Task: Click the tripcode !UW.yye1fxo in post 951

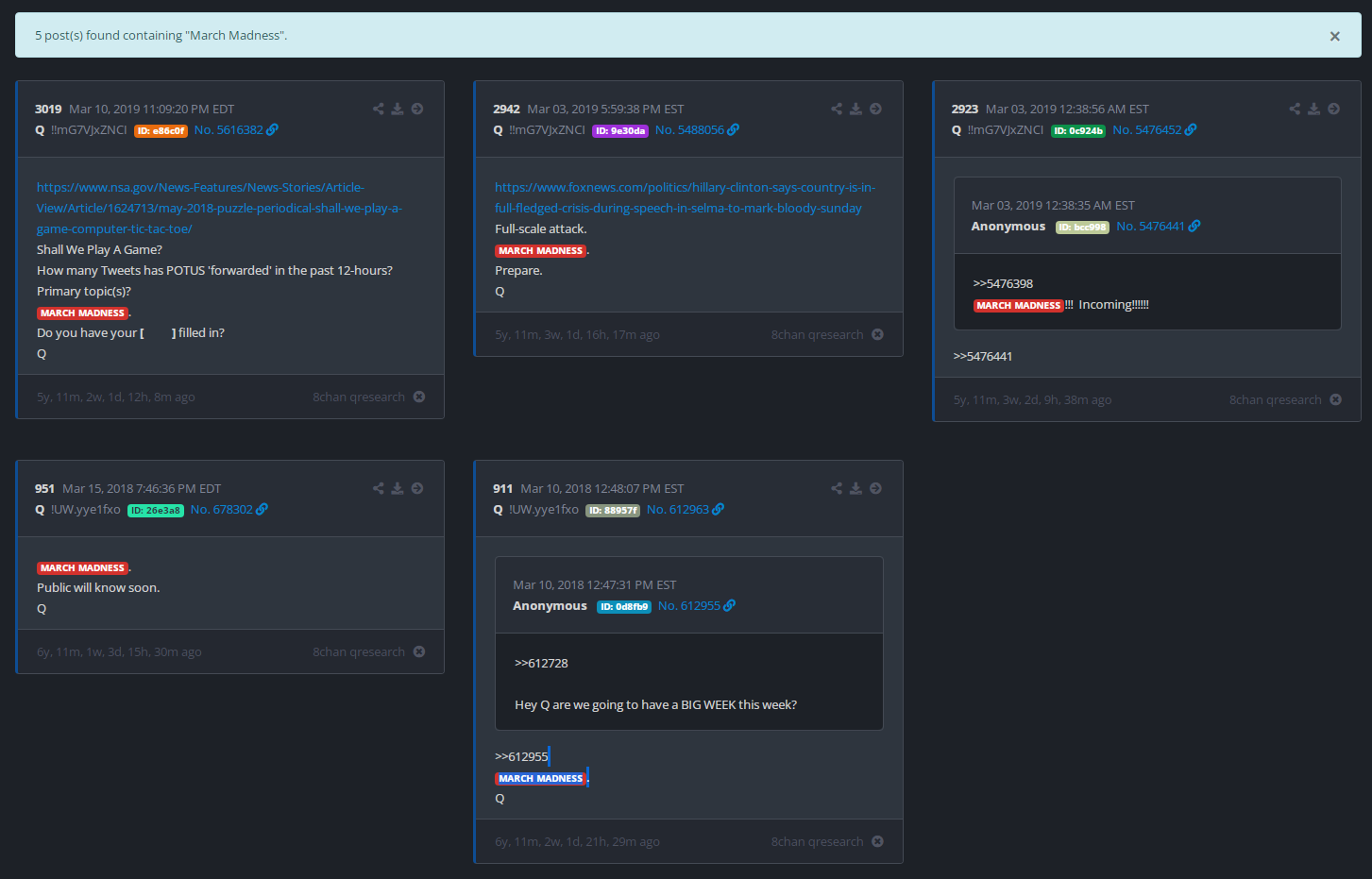Action: 85,510
